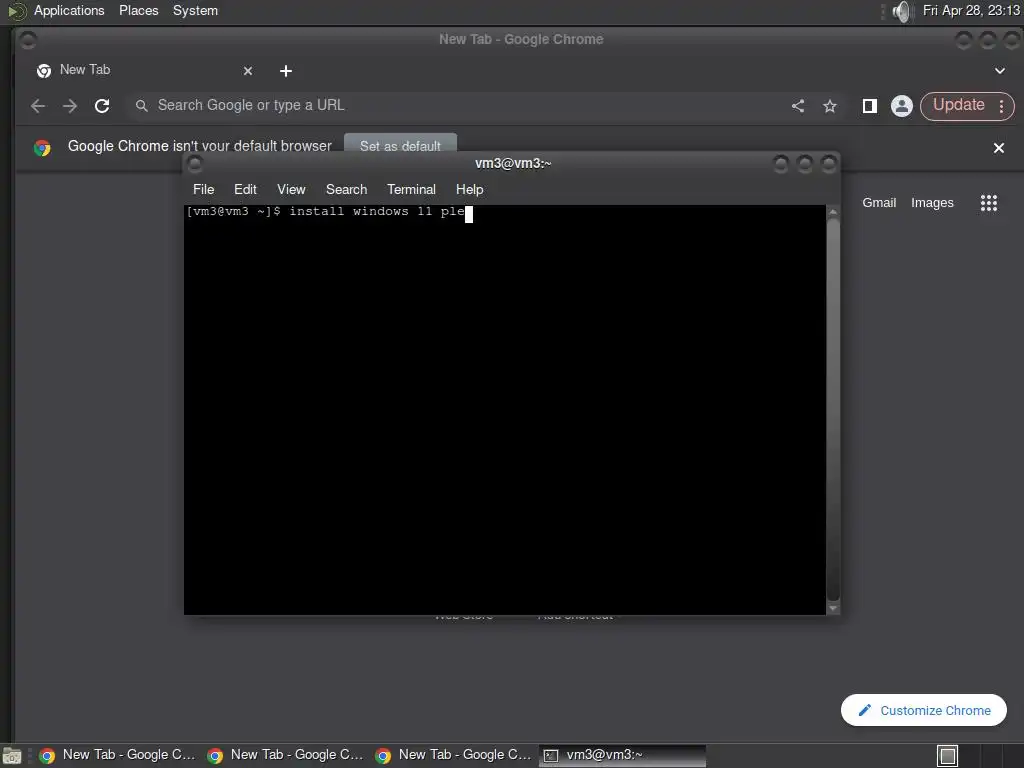The width and height of the screenshot is (1024, 768).
Task: Bookmark this tab with the star icon
Action: [830, 106]
